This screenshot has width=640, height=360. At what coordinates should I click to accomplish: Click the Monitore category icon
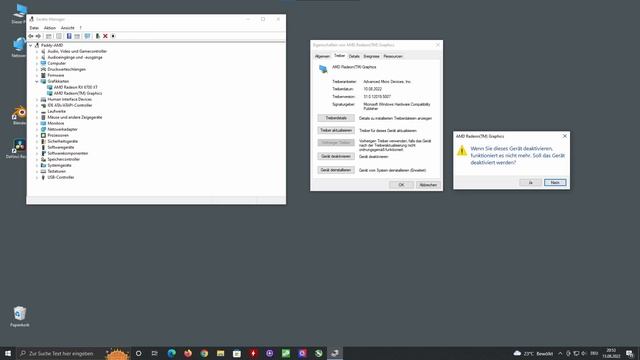[x=43, y=123]
